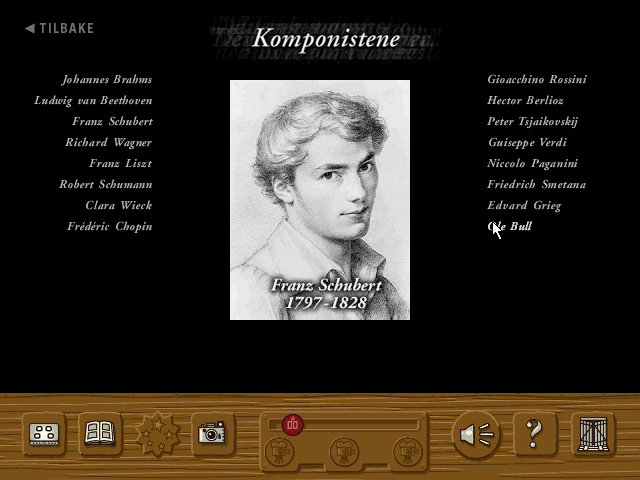Viewport: 640px width, 480px height.
Task: Open help with the question mark
Action: coord(535,434)
